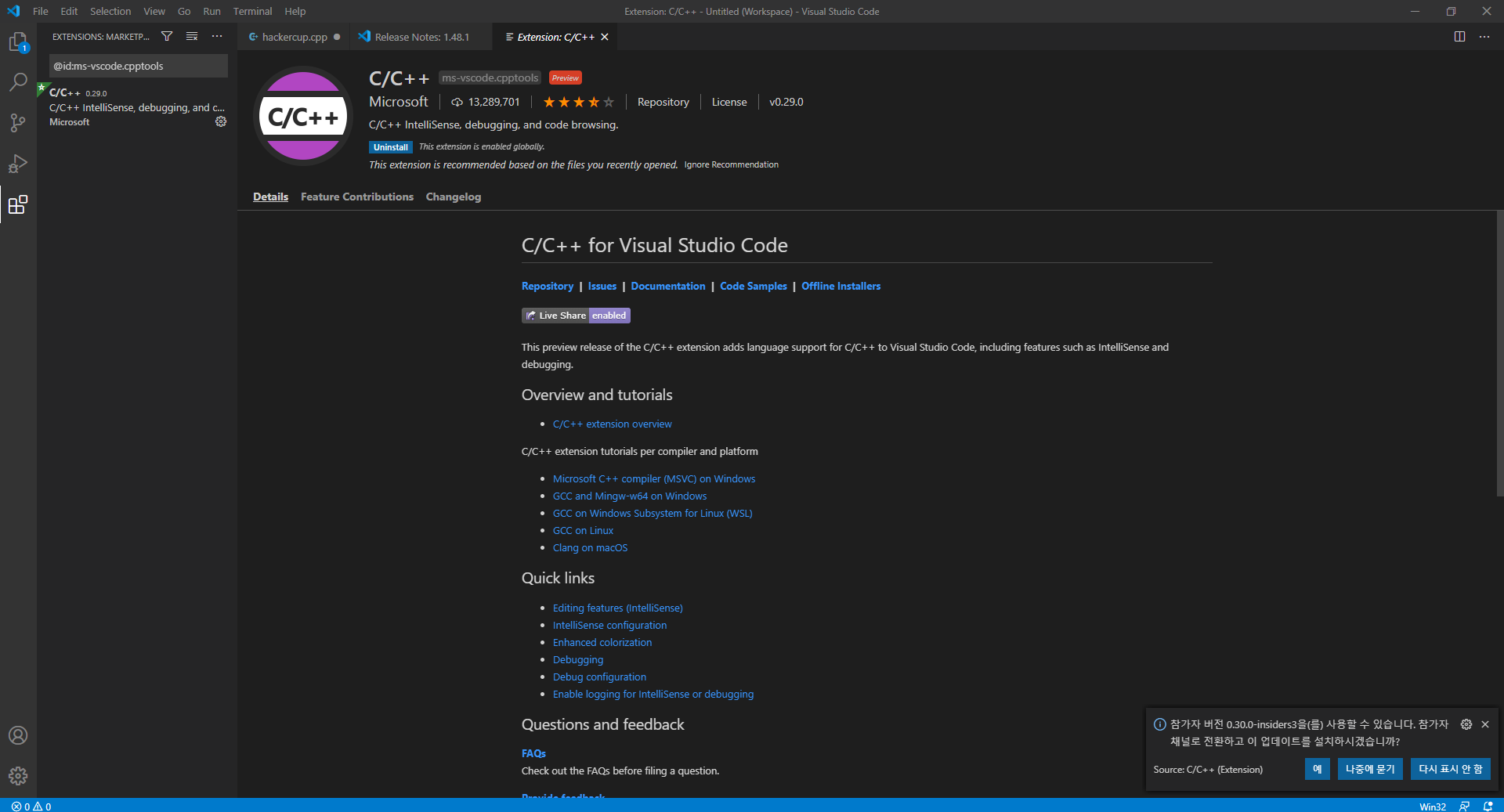The width and height of the screenshot is (1504, 812).
Task: Open the Code Samples link
Action: click(754, 286)
